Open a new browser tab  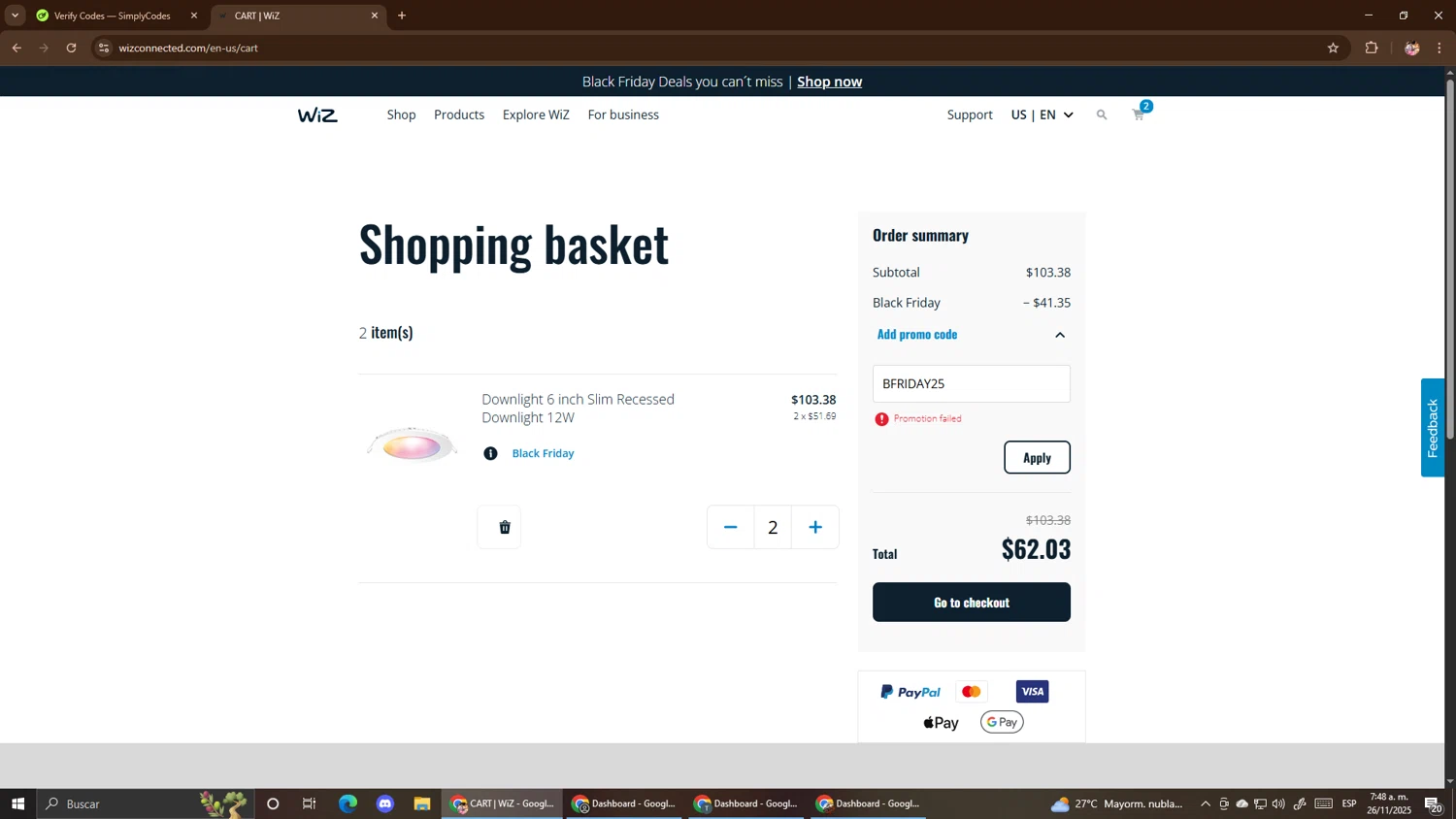tap(402, 16)
